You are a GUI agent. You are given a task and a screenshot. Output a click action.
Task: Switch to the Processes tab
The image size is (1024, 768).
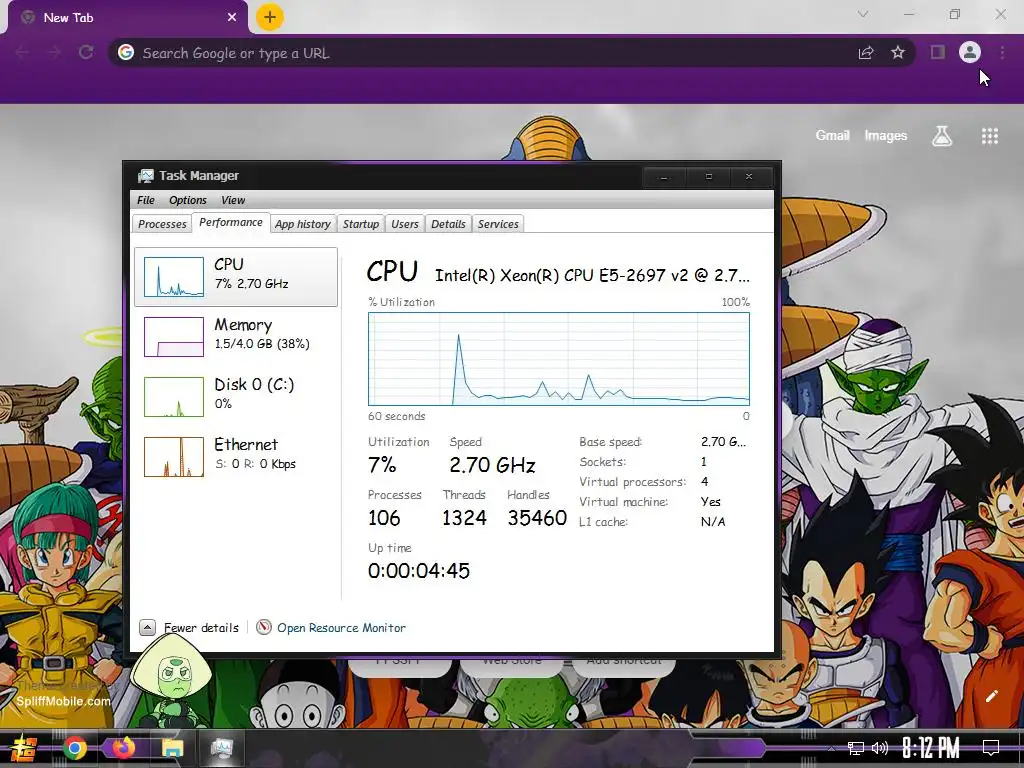point(162,224)
